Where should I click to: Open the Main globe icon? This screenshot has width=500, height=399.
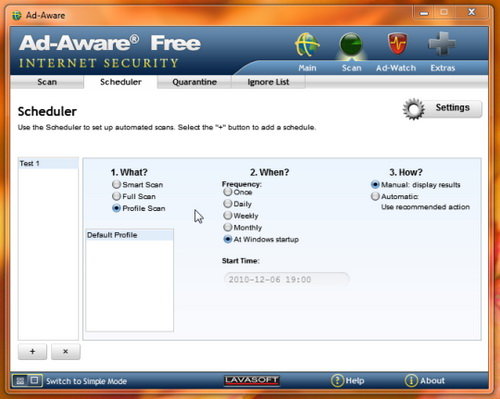pos(307,45)
